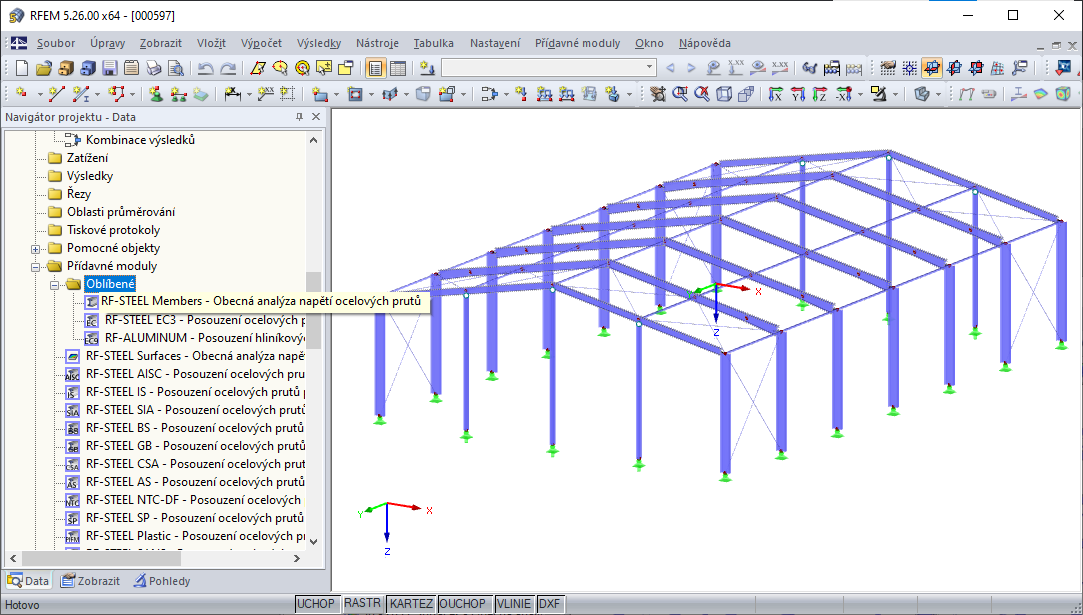The image size is (1083, 615).
Task: Toggle the table panel button
Action: [x=398, y=68]
